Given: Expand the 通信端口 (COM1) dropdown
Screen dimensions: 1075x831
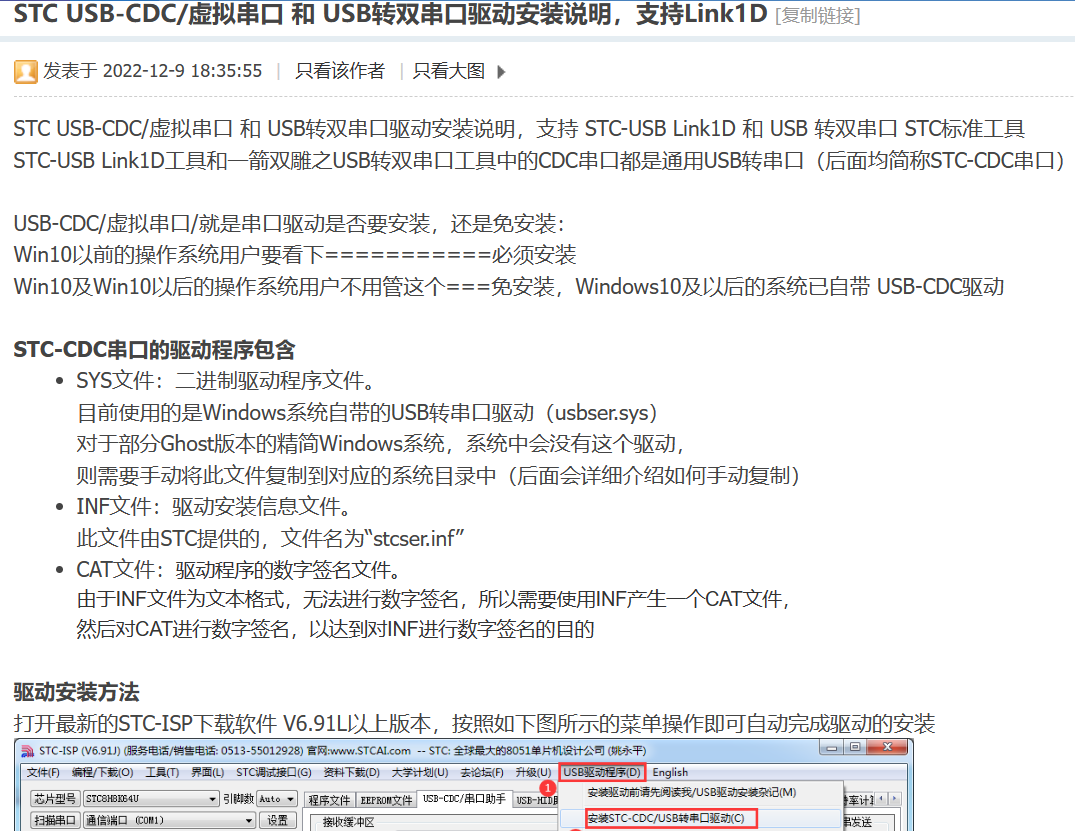Looking at the screenshot, I should (x=248, y=820).
